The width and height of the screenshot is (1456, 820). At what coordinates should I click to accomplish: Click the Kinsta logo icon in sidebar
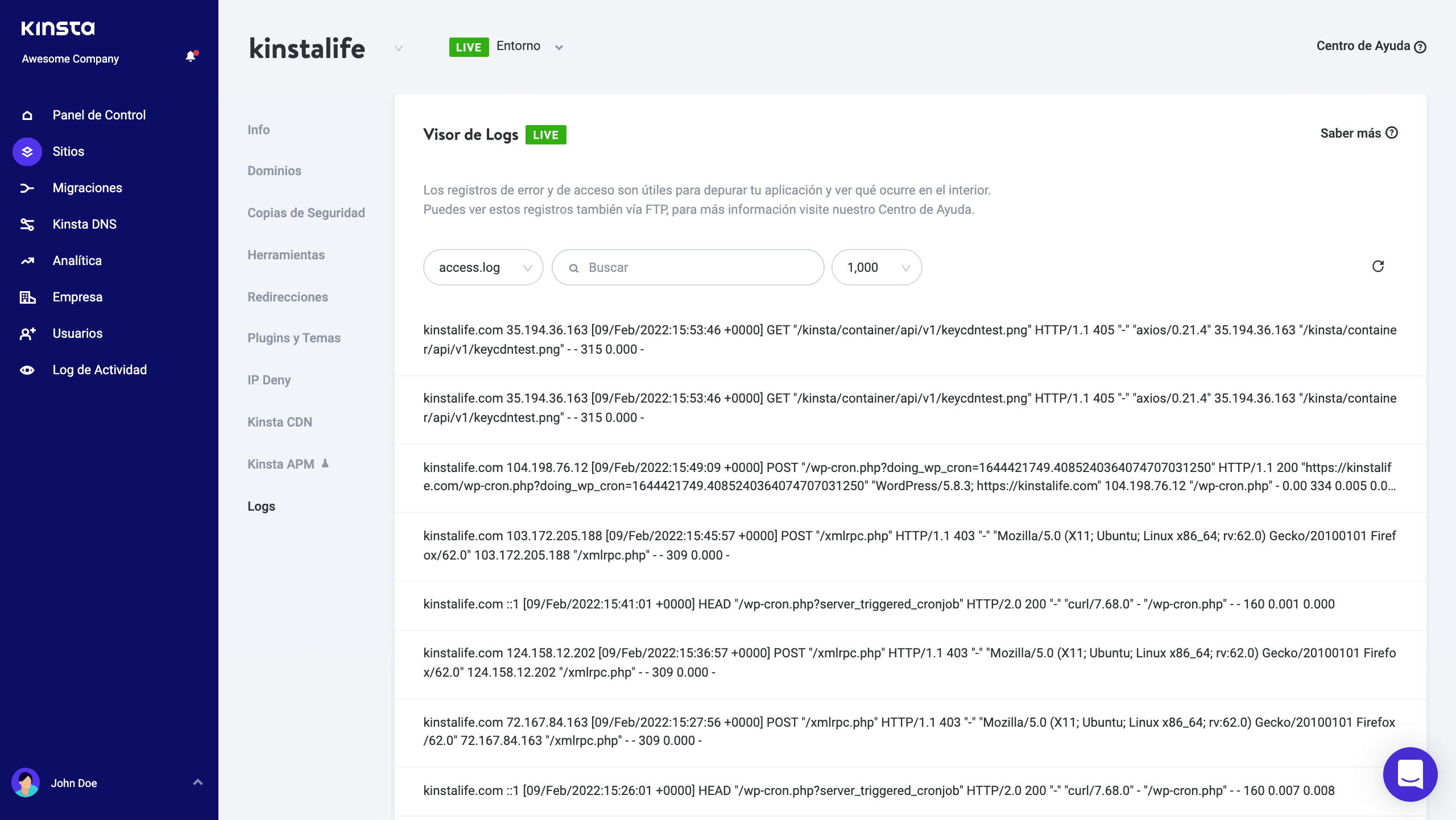(x=58, y=27)
